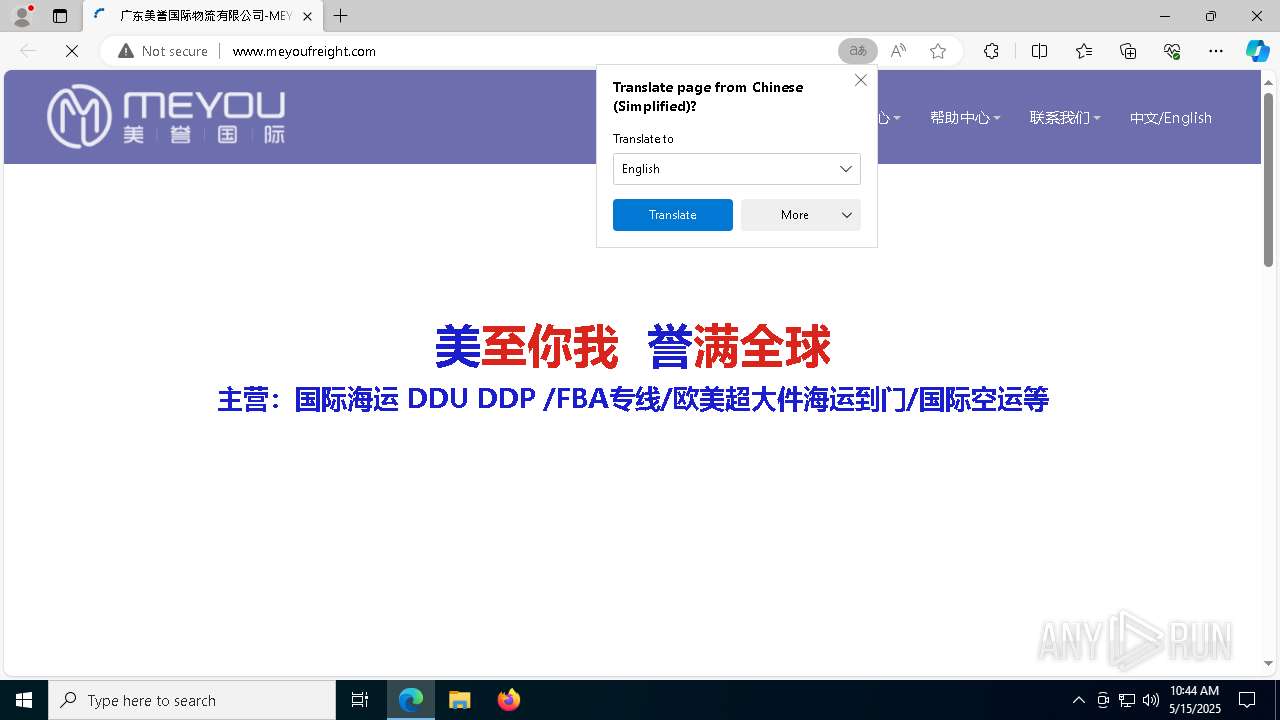Open the network tray icon
The image size is (1280, 720).
[x=1127, y=700]
